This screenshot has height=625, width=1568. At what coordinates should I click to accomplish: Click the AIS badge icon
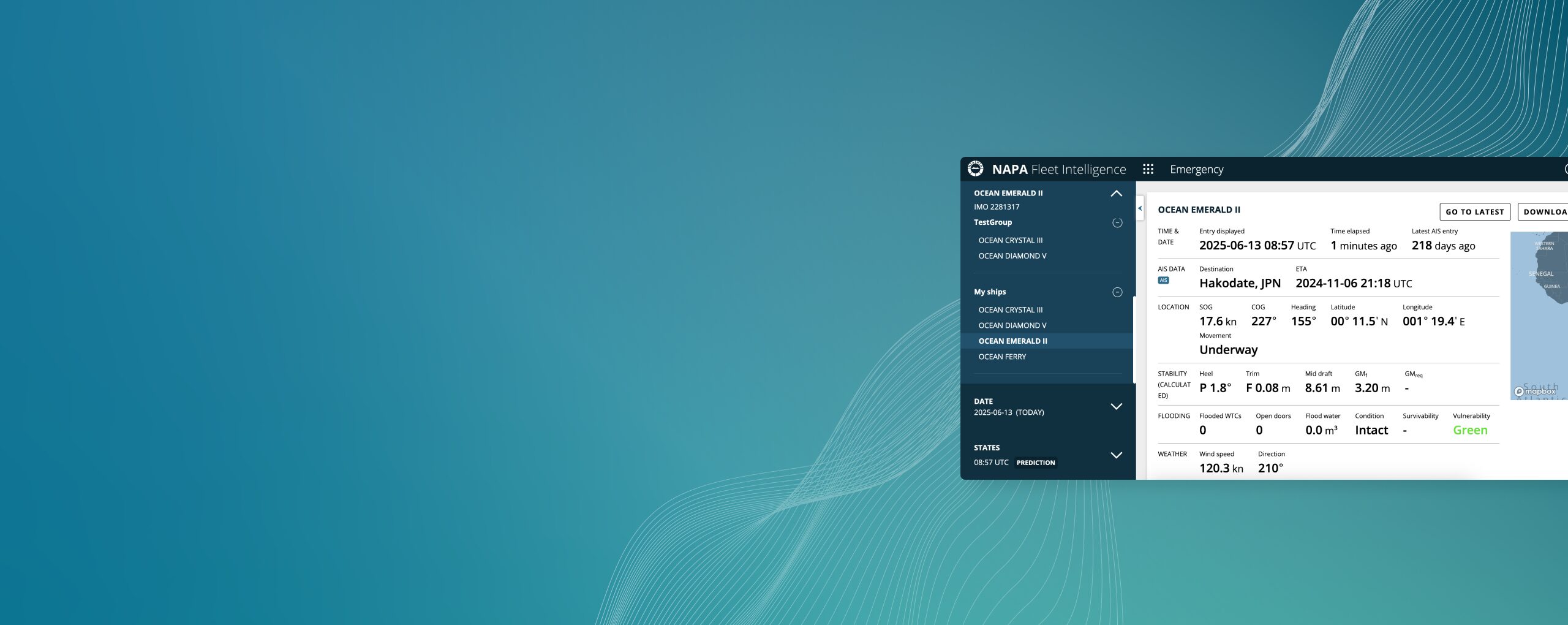[x=1163, y=281]
